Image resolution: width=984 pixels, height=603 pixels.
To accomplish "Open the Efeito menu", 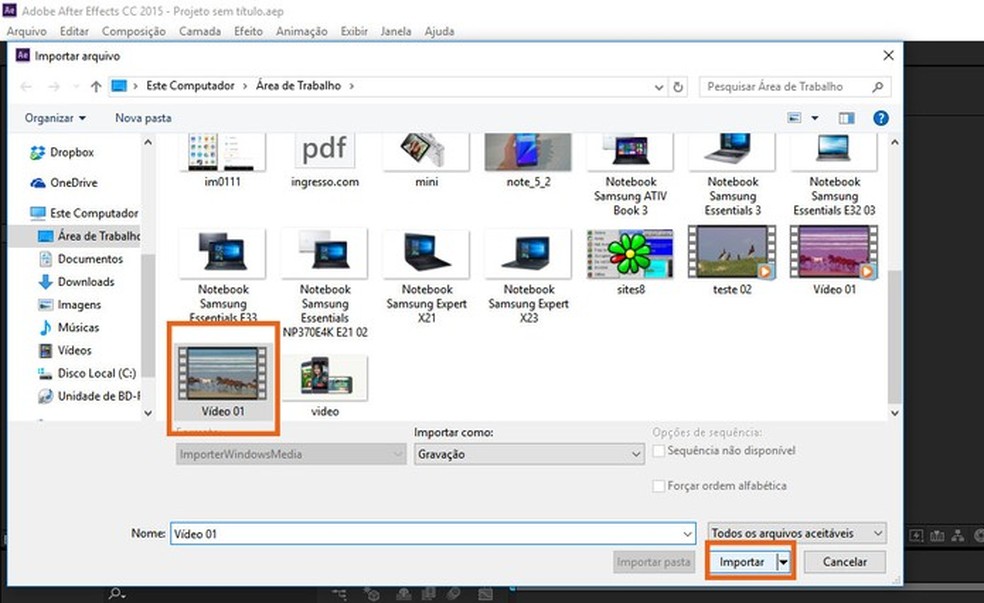I will coord(248,31).
